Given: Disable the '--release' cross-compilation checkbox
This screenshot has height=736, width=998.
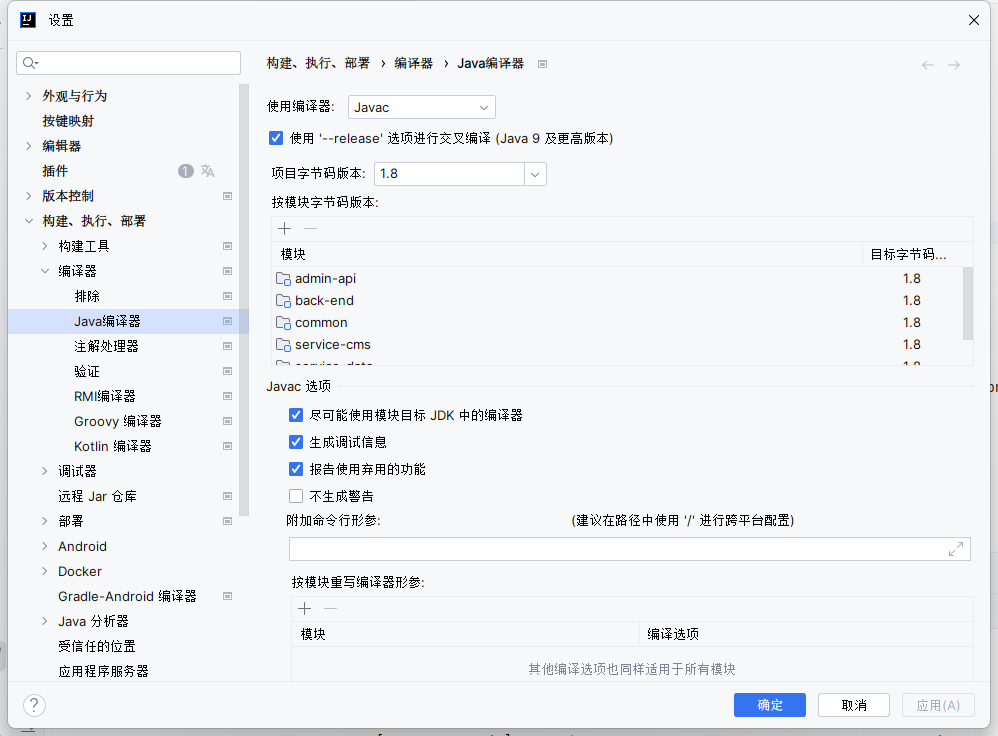Looking at the screenshot, I should 276,138.
